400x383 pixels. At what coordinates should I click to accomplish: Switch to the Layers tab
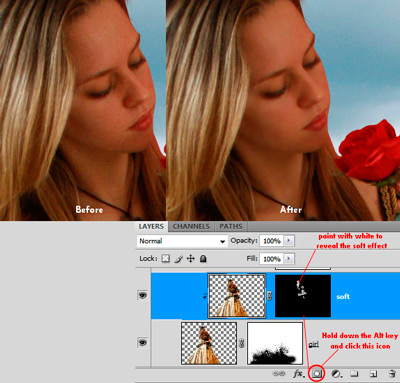(151, 226)
